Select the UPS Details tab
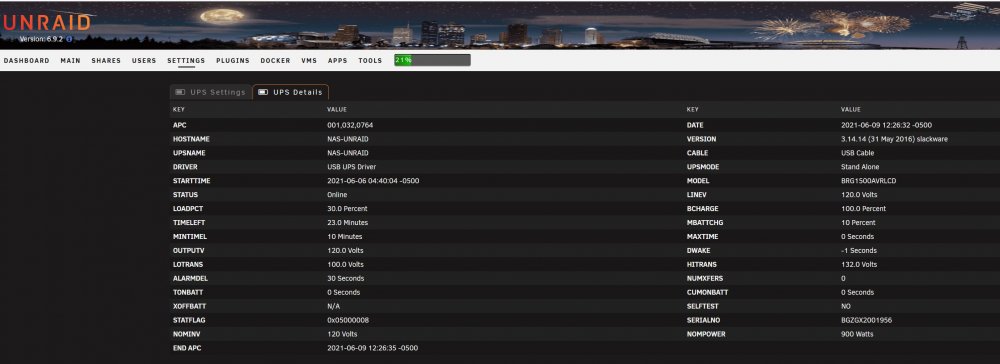The image size is (1000, 364). 291,92
